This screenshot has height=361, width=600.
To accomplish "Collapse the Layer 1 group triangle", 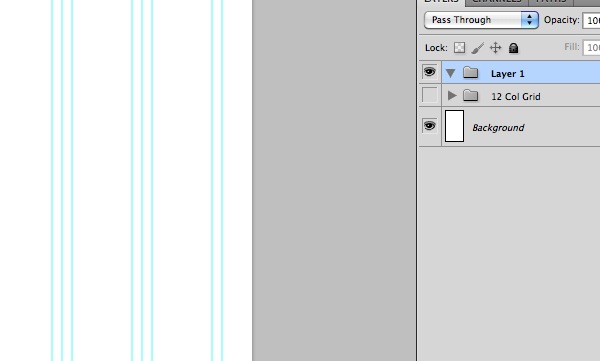I will (x=451, y=73).
